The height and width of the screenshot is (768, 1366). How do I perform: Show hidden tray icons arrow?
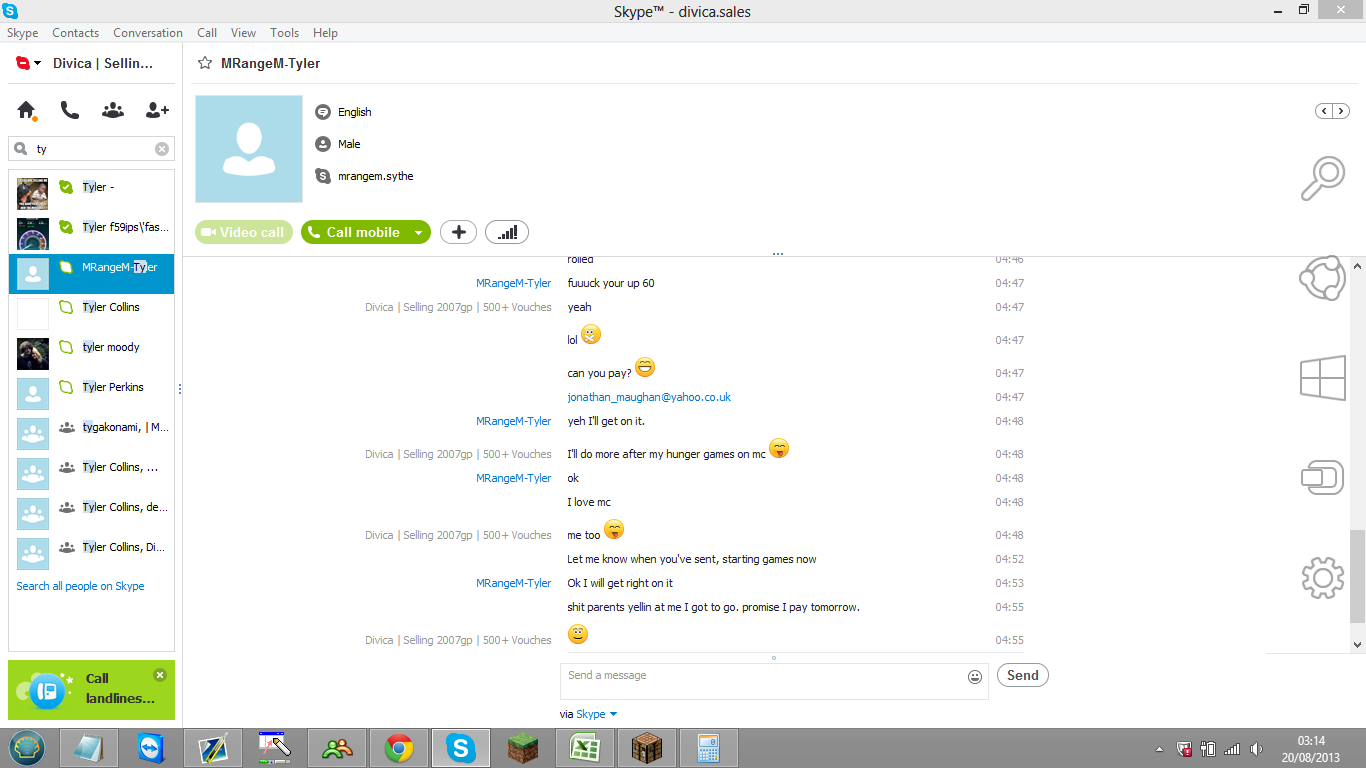1160,749
